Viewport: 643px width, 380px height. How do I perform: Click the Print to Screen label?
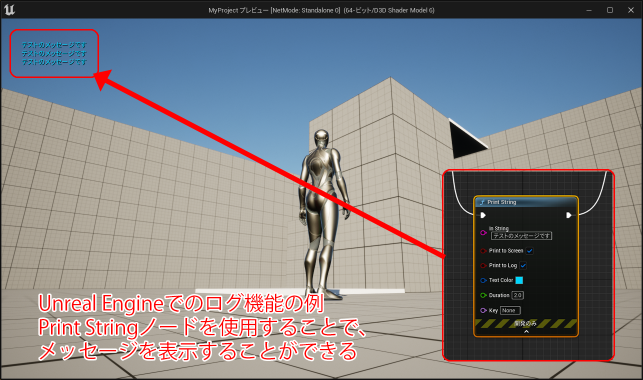coord(506,250)
